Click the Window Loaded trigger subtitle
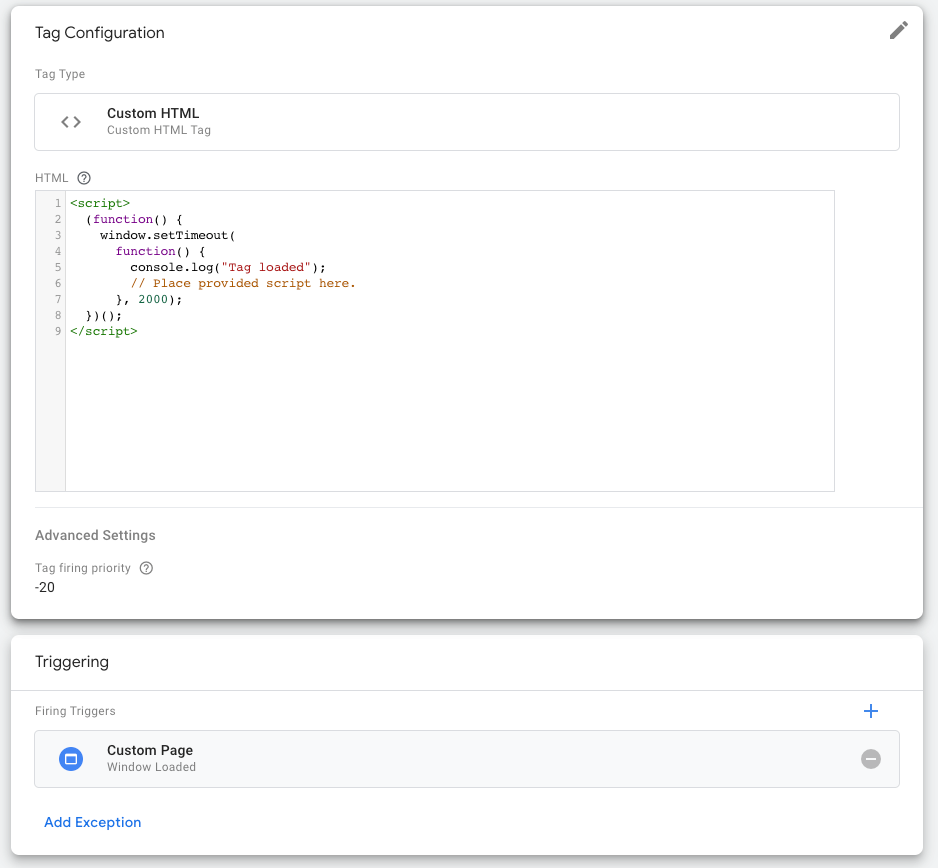 click(151, 767)
